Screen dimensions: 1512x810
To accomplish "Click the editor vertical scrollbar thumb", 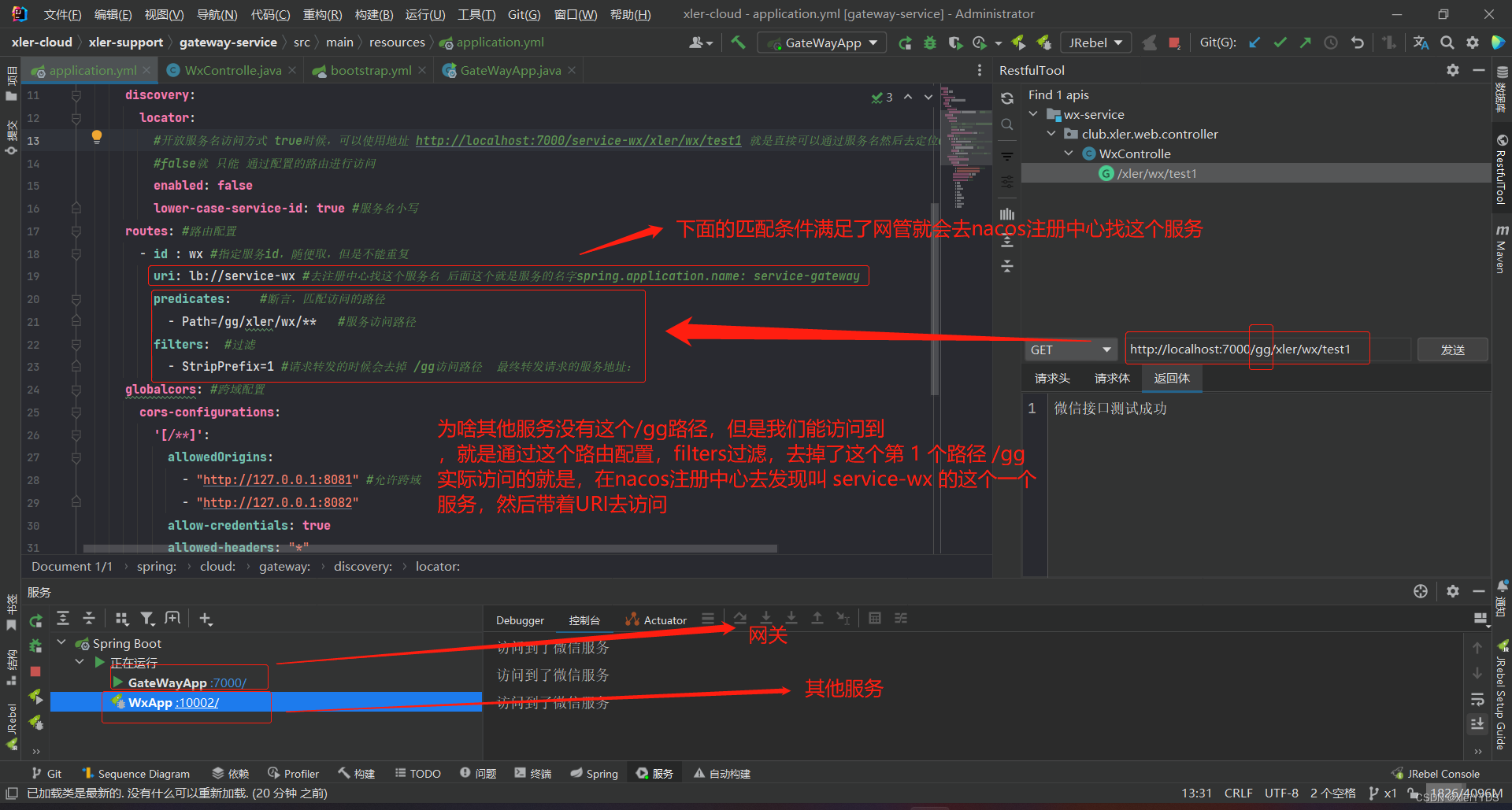I will tap(935, 298).
